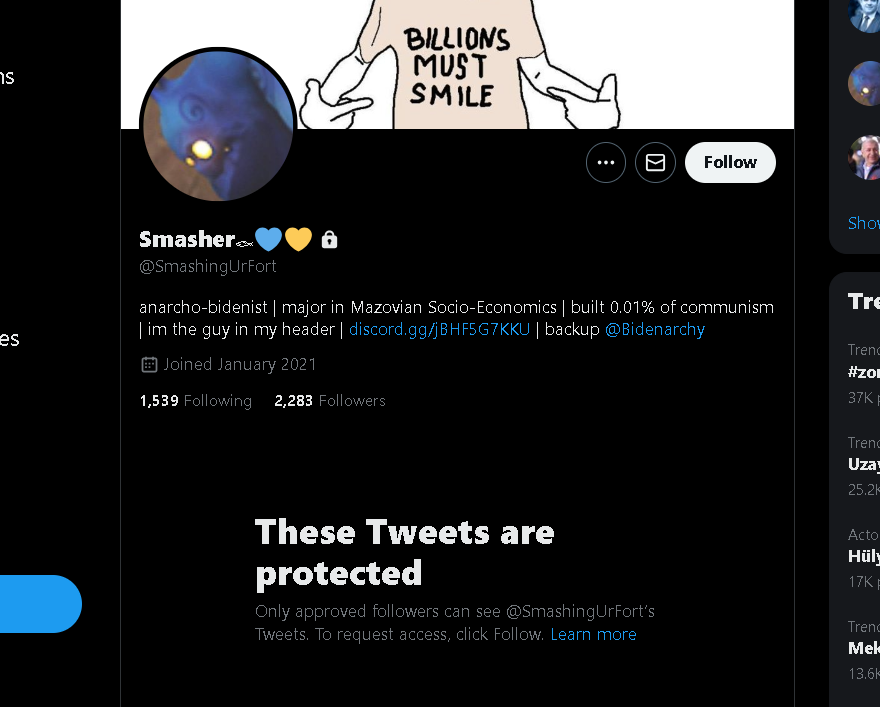Click the padlock protected-account icon

tap(329, 240)
